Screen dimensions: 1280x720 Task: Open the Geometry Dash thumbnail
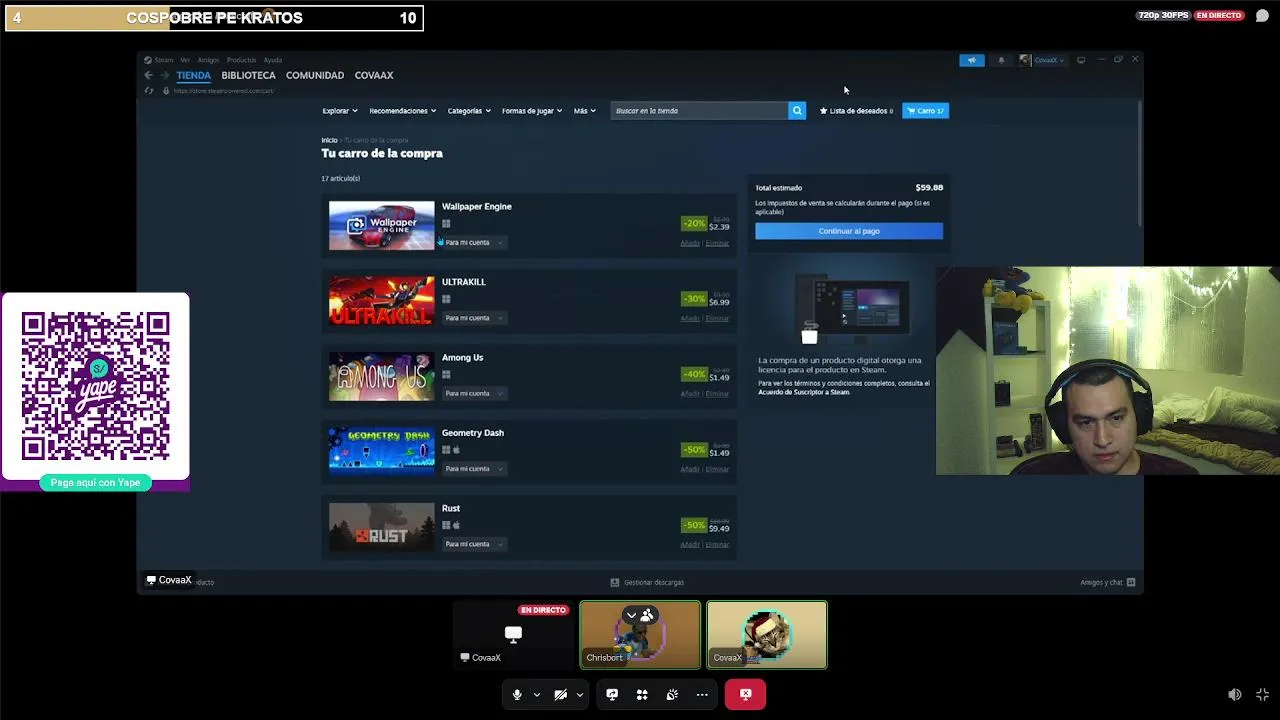pos(382,451)
